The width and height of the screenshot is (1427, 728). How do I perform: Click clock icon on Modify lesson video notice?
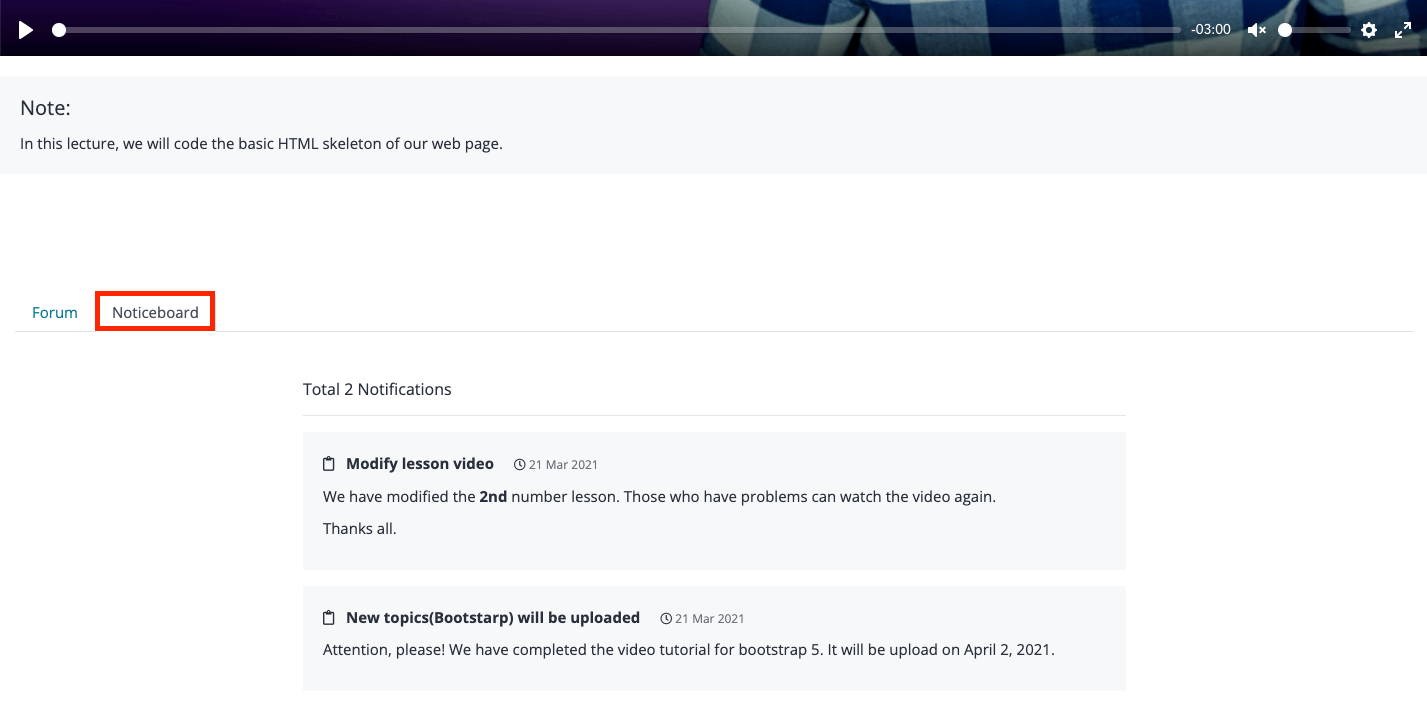[519, 465]
